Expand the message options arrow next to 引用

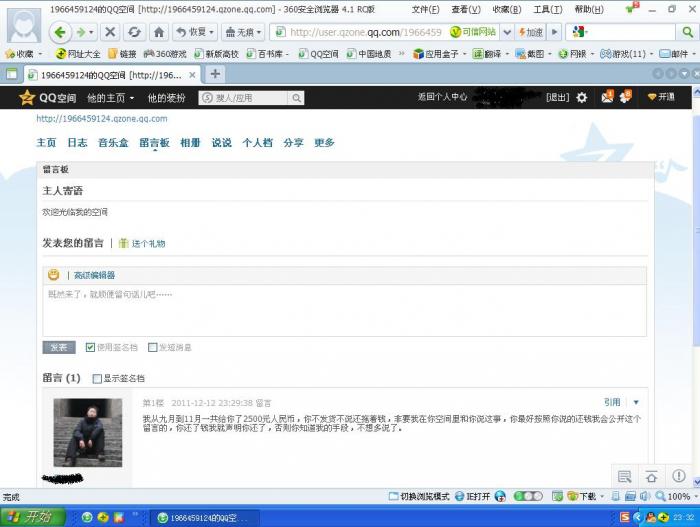[636, 402]
